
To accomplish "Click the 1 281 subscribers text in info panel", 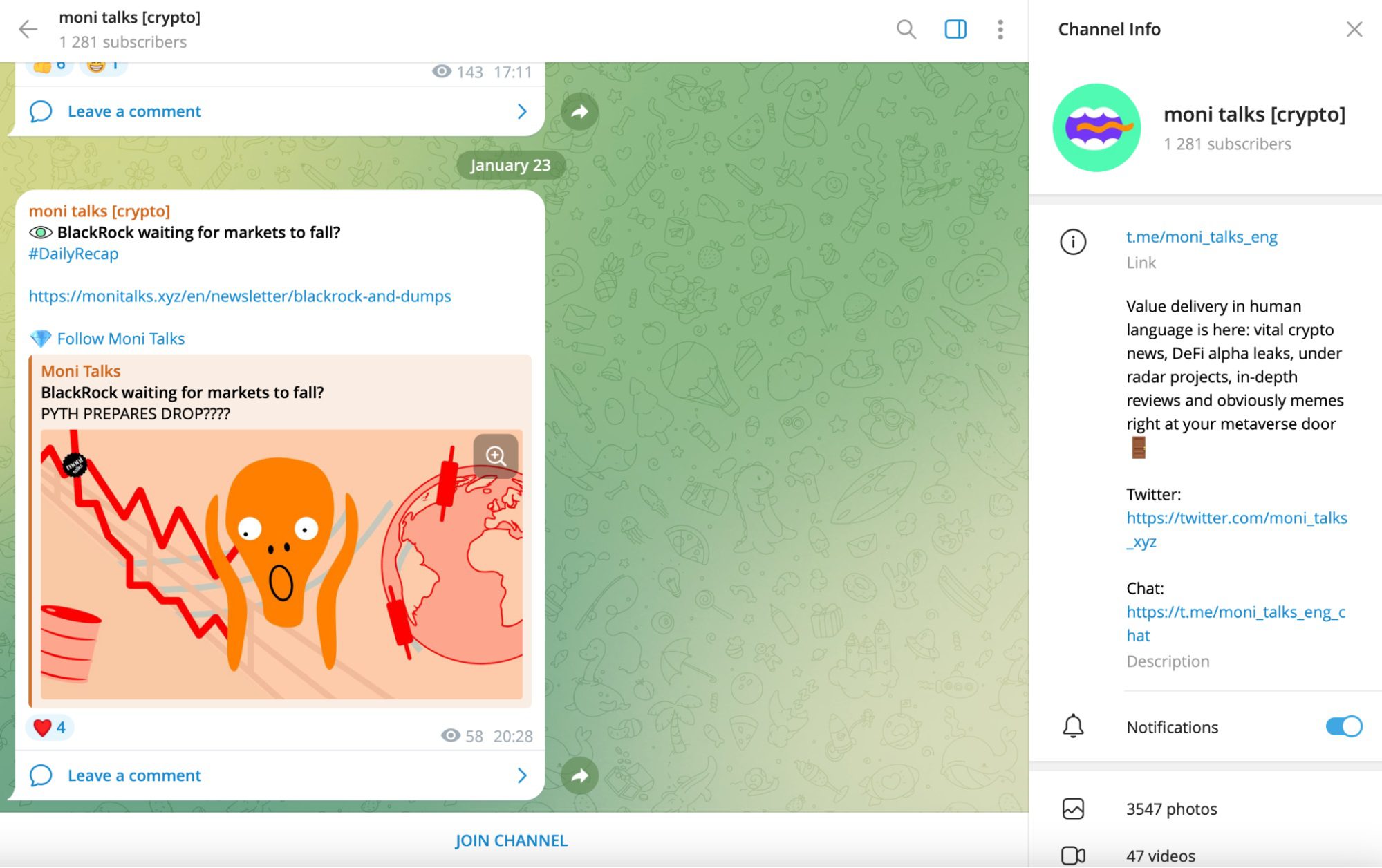I will (1227, 144).
